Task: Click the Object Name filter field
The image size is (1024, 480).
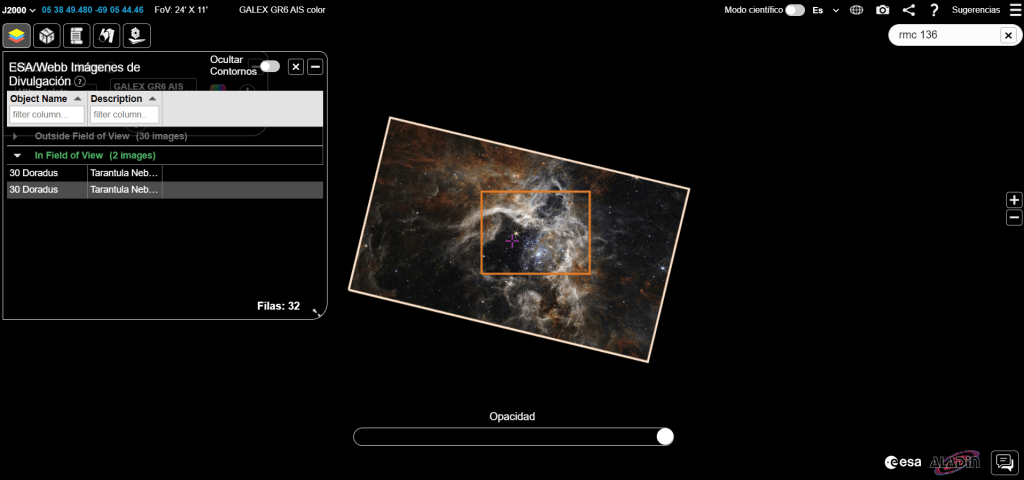Action: click(46, 114)
